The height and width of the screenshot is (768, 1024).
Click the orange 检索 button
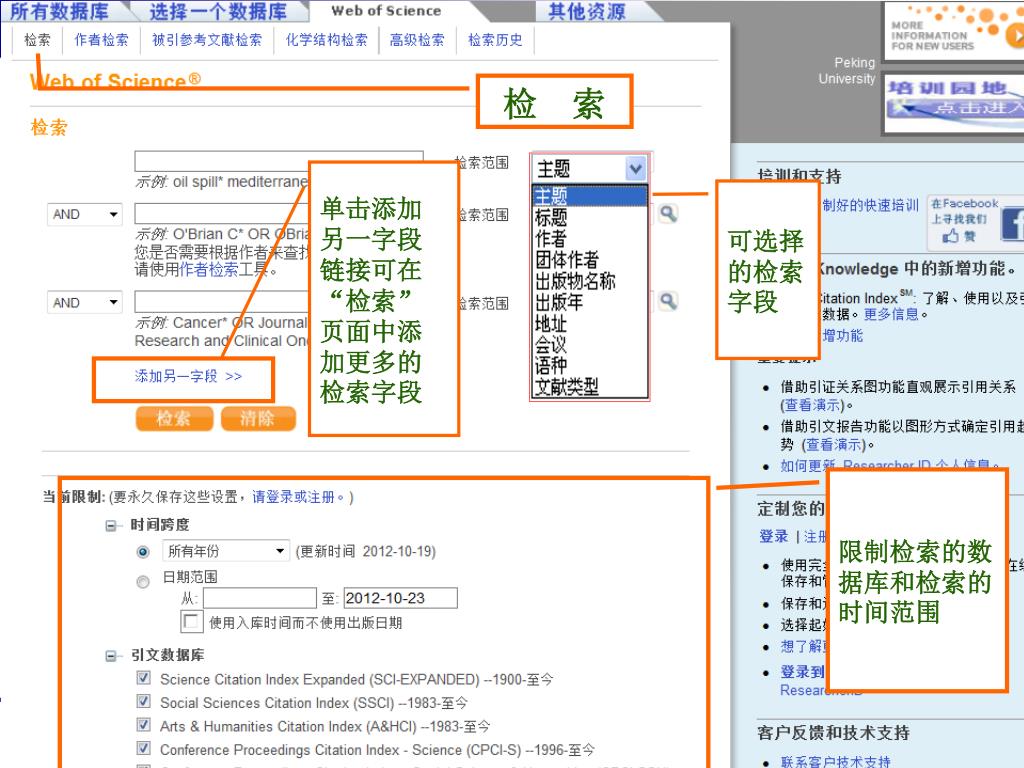pos(174,419)
